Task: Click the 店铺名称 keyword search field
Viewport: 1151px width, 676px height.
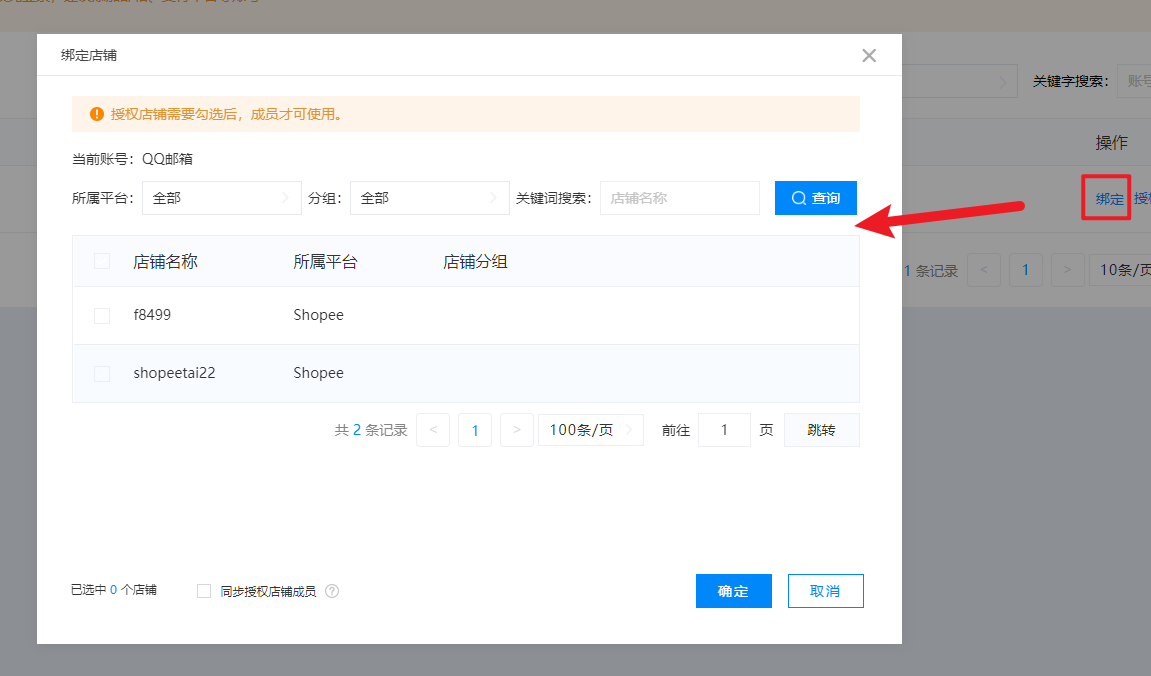Action: click(x=679, y=198)
